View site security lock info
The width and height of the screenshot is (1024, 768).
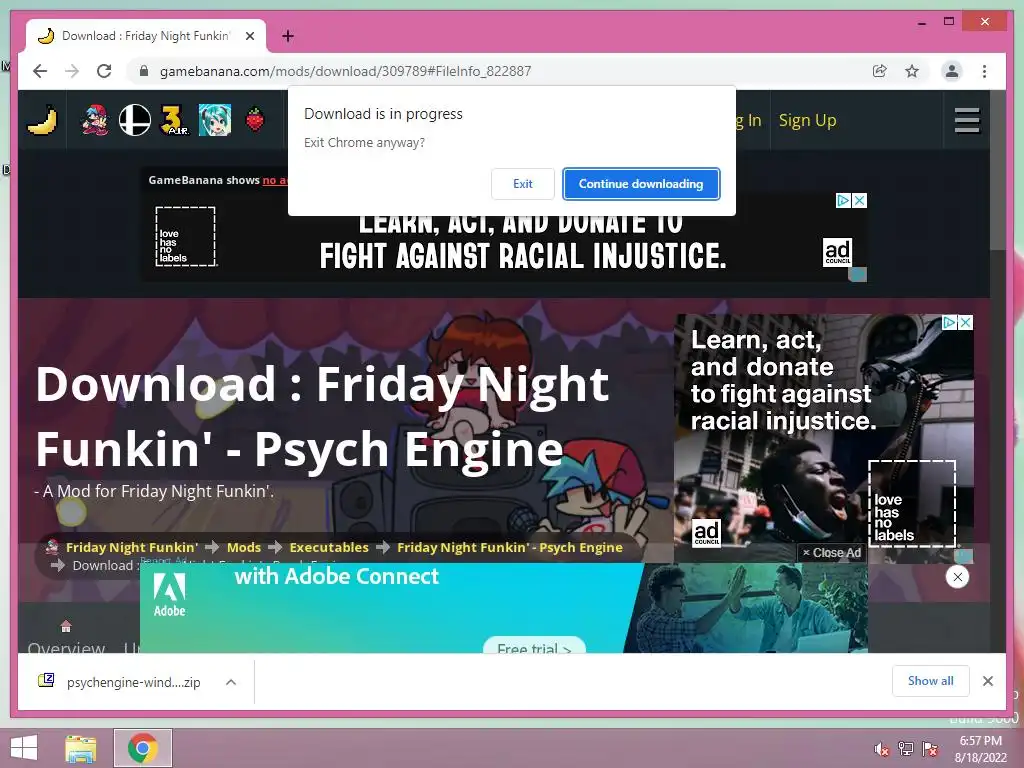[144, 71]
